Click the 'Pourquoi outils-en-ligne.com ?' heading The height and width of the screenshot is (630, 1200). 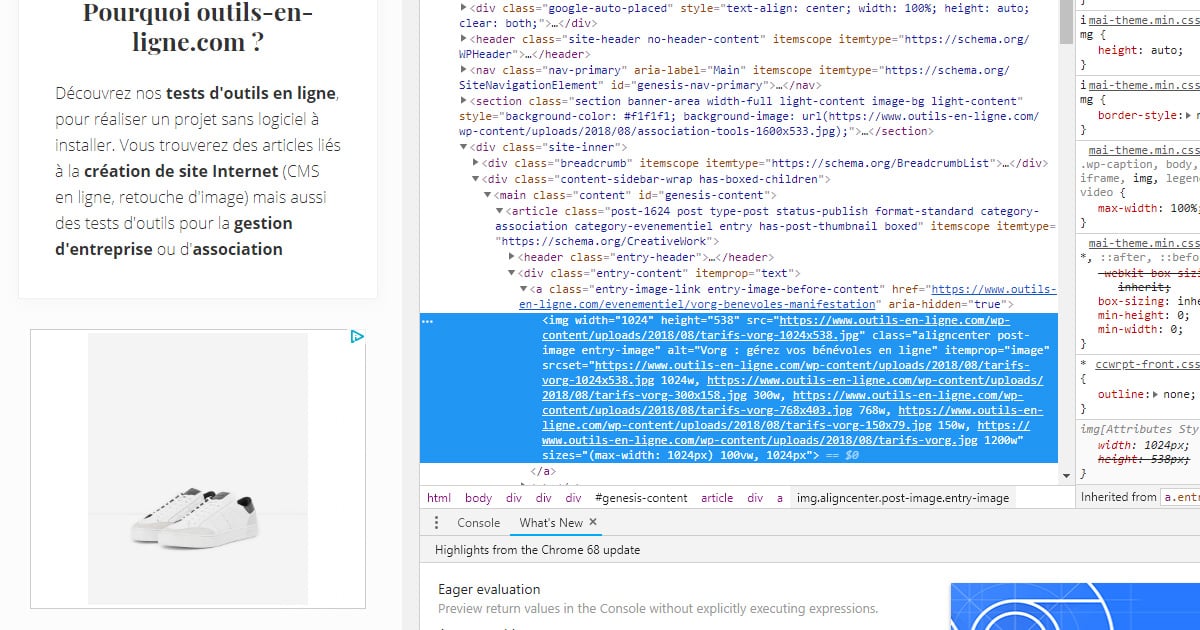pos(197,28)
